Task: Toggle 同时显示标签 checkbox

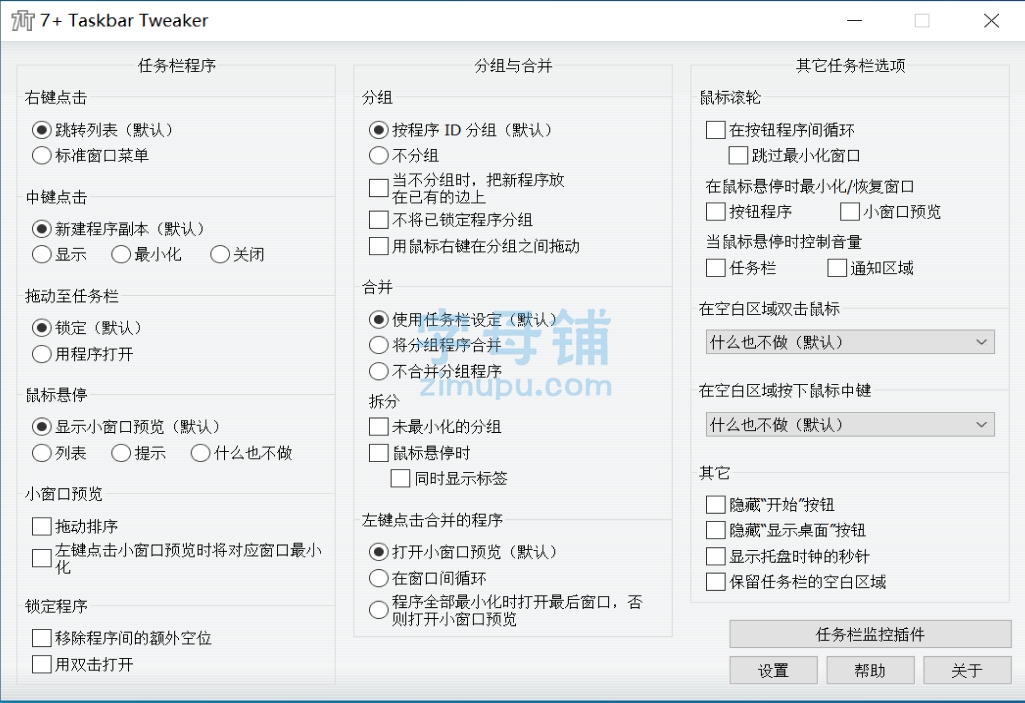Action: pos(401,479)
